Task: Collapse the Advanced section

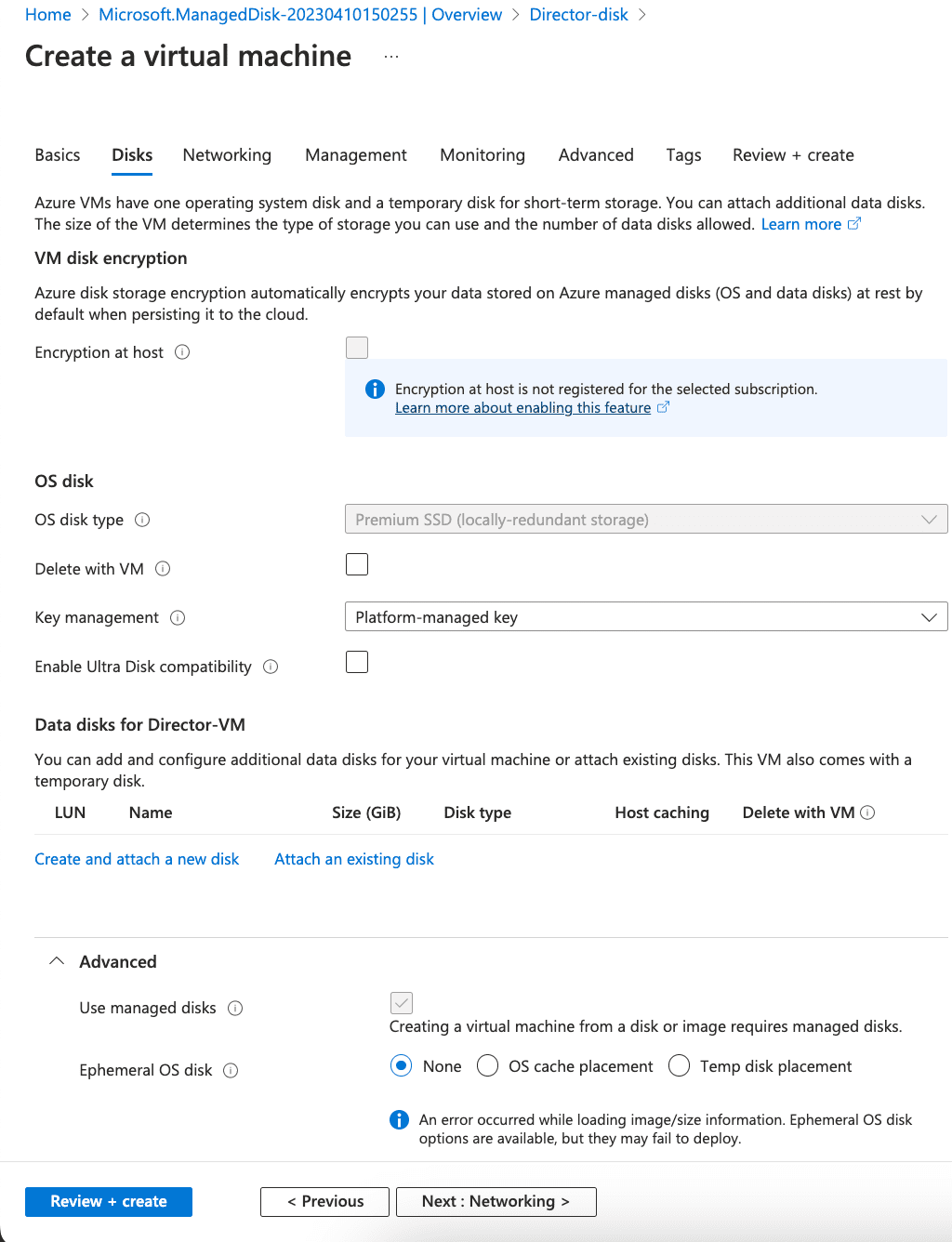Action: pyautogui.click(x=56, y=961)
